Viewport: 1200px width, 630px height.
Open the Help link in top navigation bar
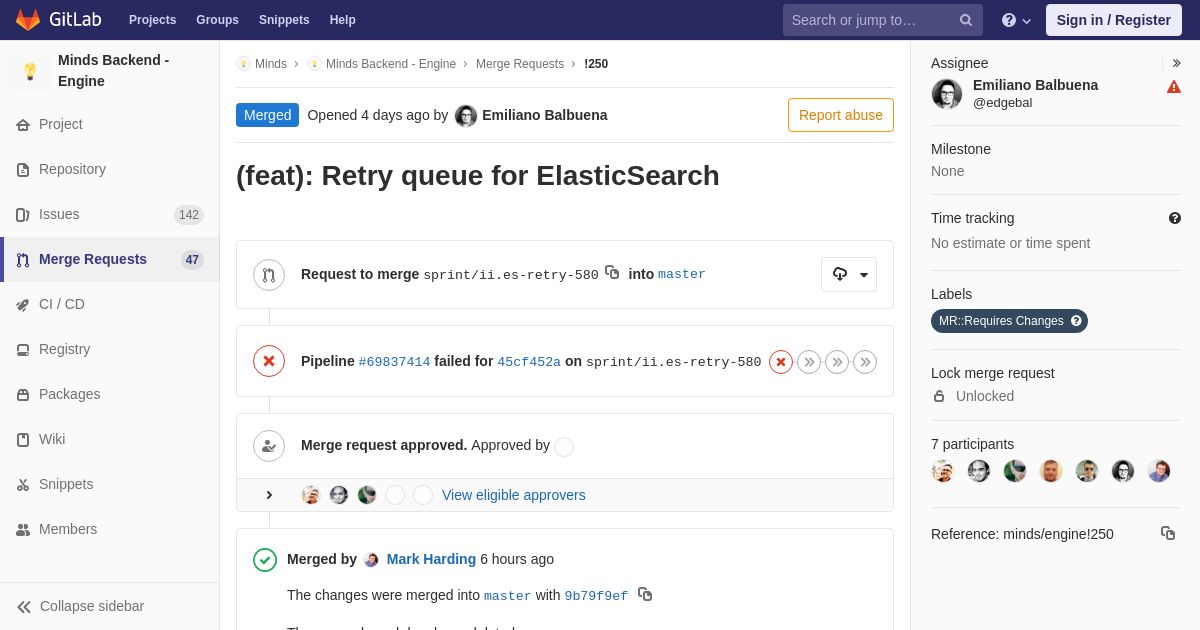click(342, 20)
